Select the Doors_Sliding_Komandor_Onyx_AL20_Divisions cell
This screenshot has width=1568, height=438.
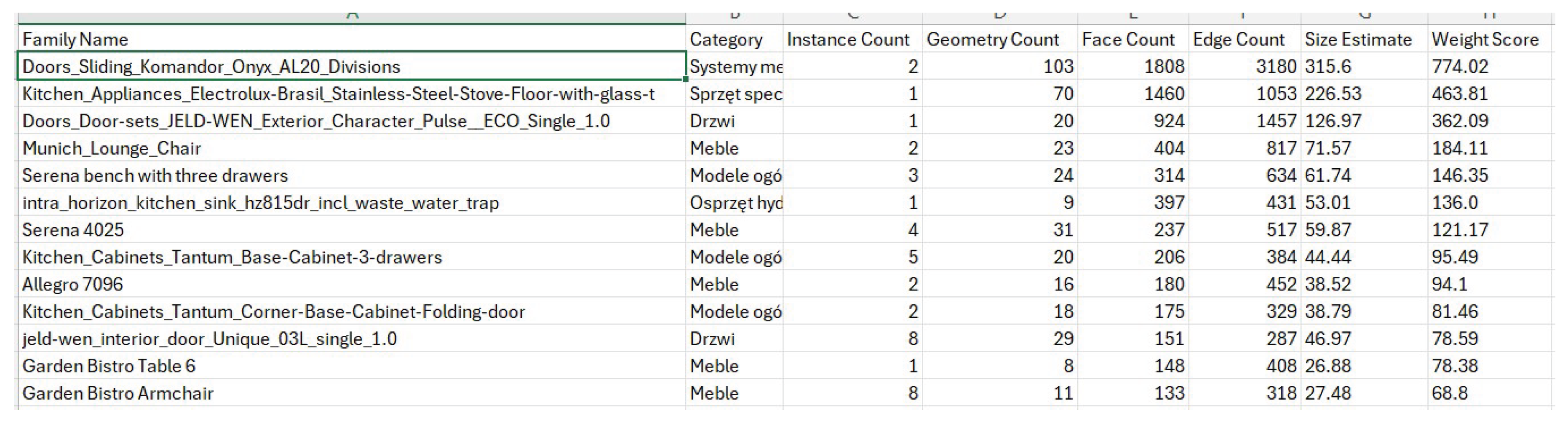point(211,67)
